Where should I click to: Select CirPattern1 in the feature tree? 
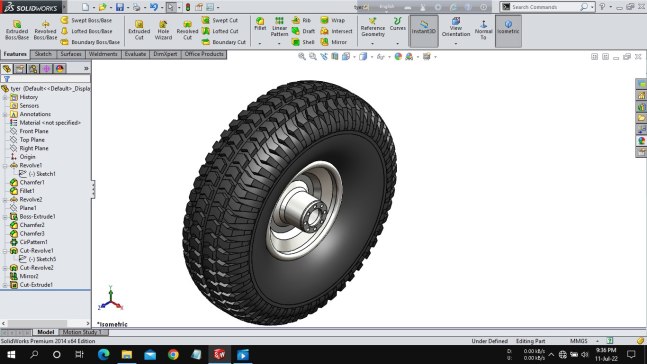coord(28,242)
